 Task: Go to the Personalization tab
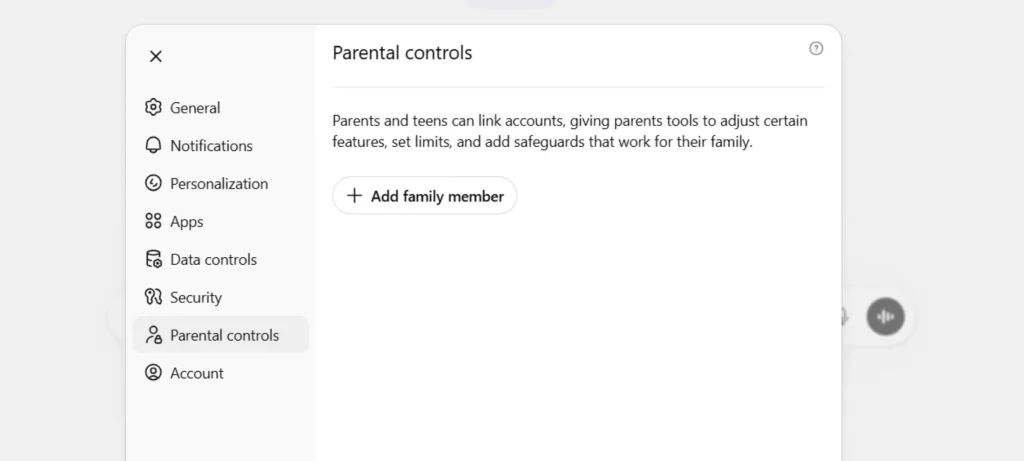coord(219,183)
